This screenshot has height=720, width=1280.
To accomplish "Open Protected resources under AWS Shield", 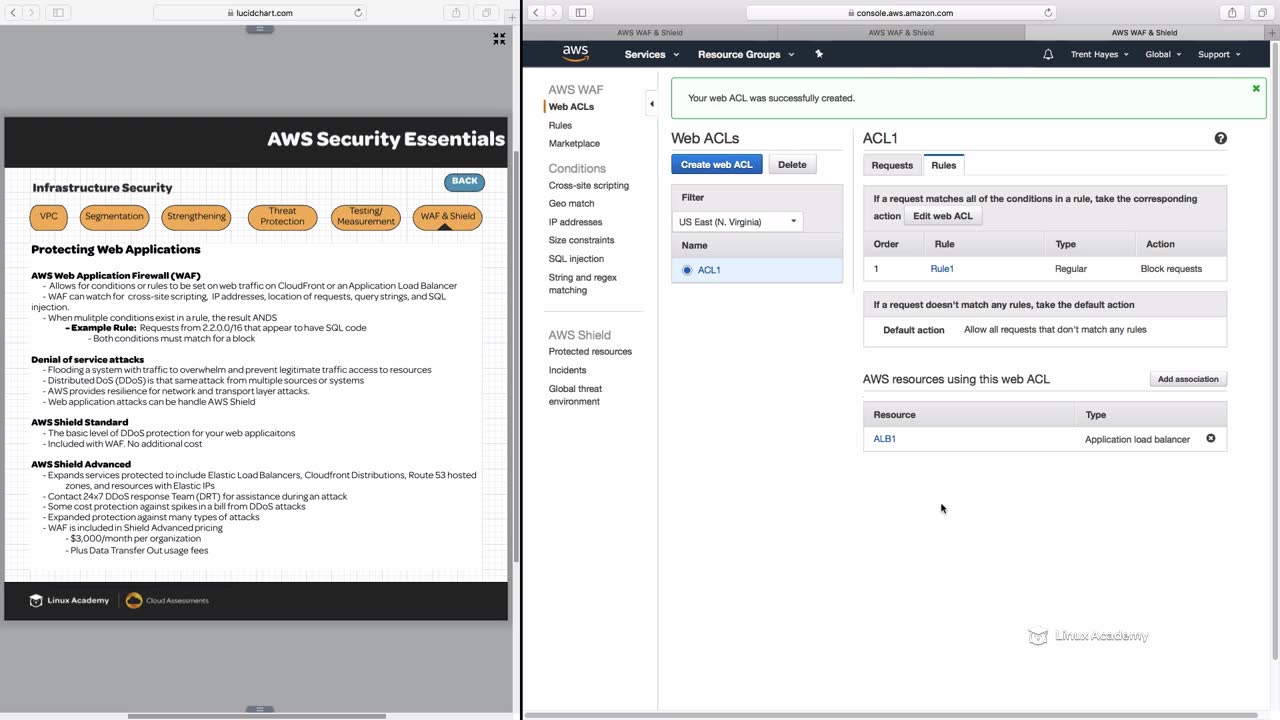I will point(590,352).
